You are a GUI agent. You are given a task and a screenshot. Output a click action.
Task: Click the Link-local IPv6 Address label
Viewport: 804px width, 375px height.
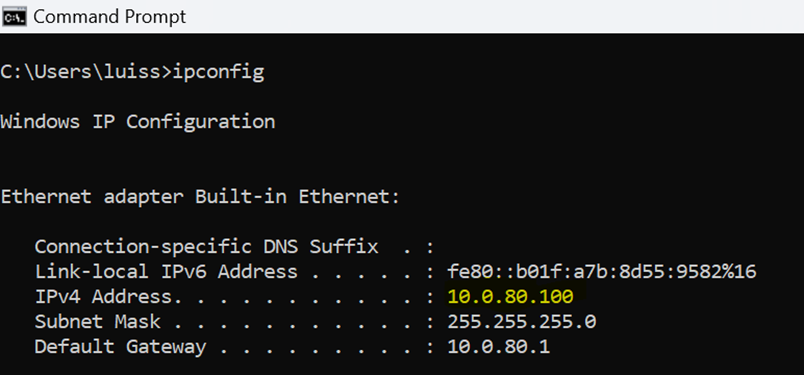point(166,271)
